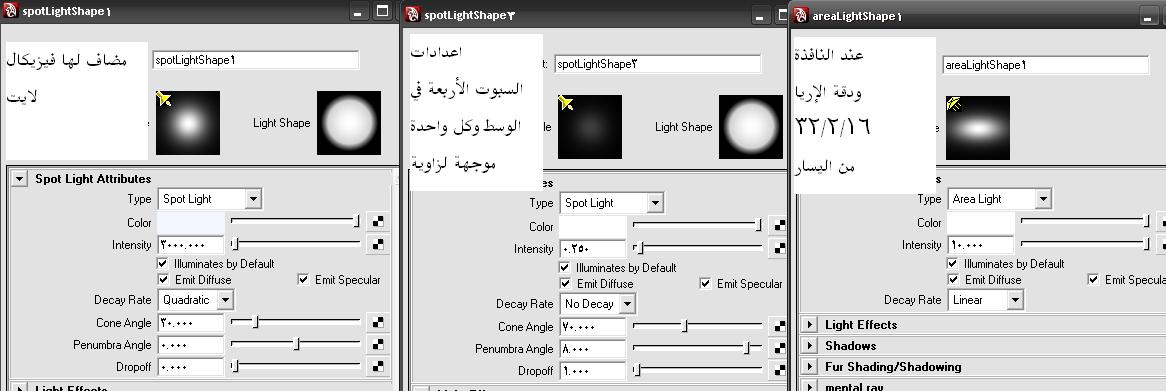
Task: Click the map button beside spotLightShape1 Dropoff
Action: tap(378, 366)
